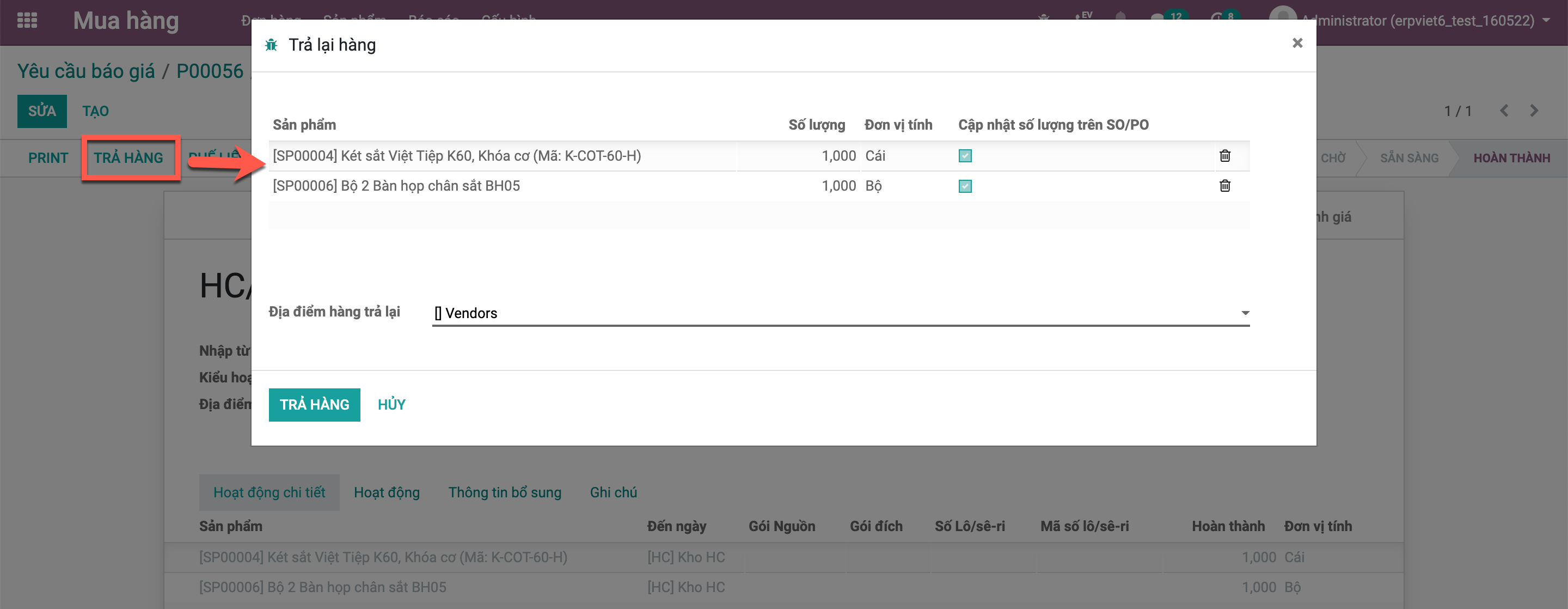Open the debug bug icon in dialog header
The width and height of the screenshot is (1568, 609).
point(272,45)
